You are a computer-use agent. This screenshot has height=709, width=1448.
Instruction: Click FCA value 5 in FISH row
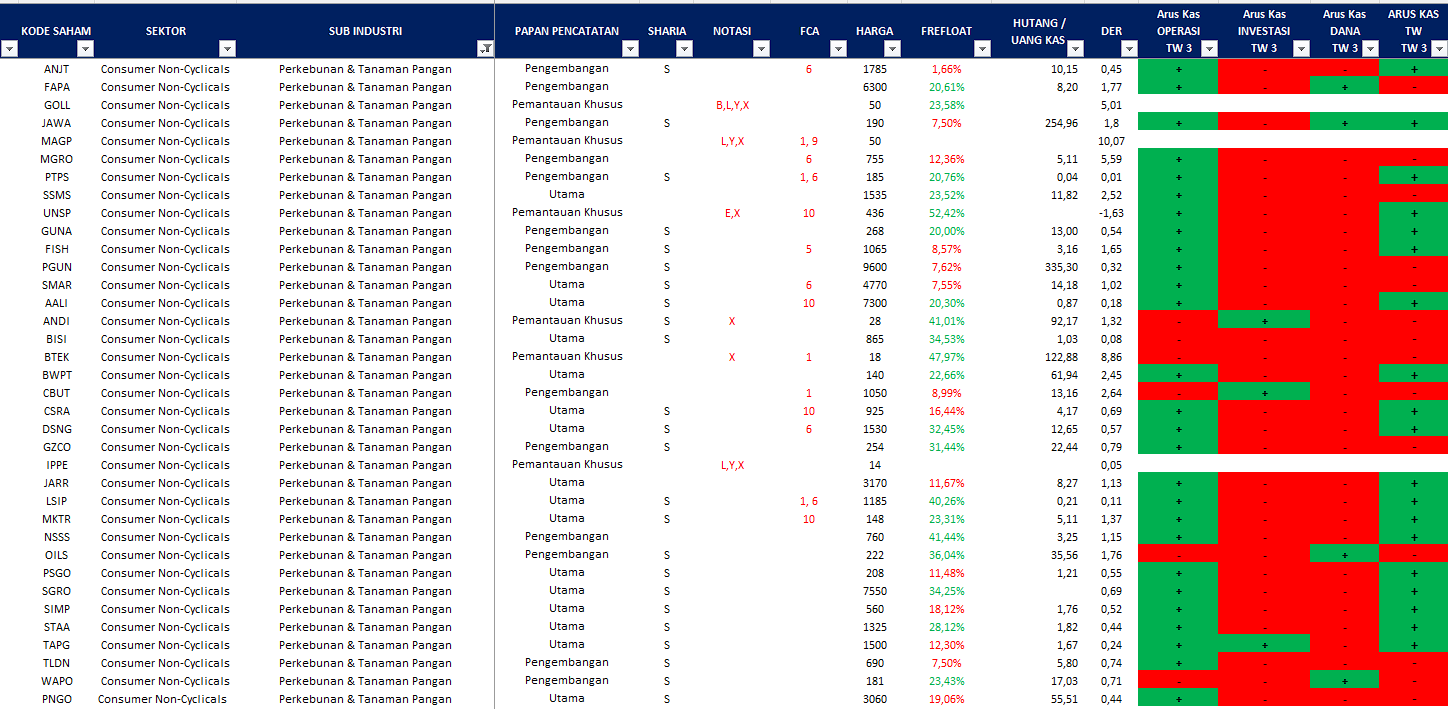coord(809,249)
